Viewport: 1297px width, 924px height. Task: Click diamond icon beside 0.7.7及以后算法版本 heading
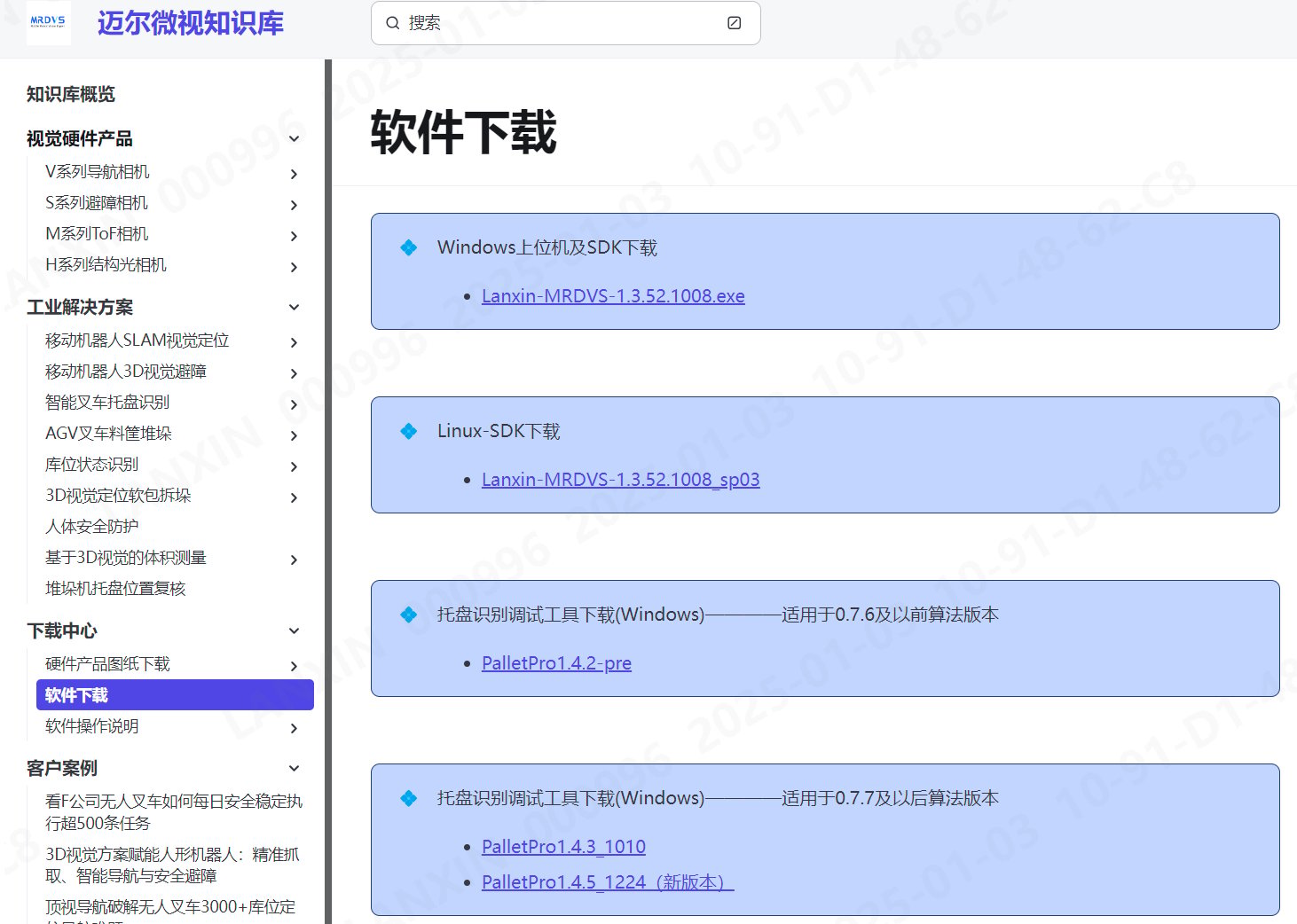pos(408,798)
